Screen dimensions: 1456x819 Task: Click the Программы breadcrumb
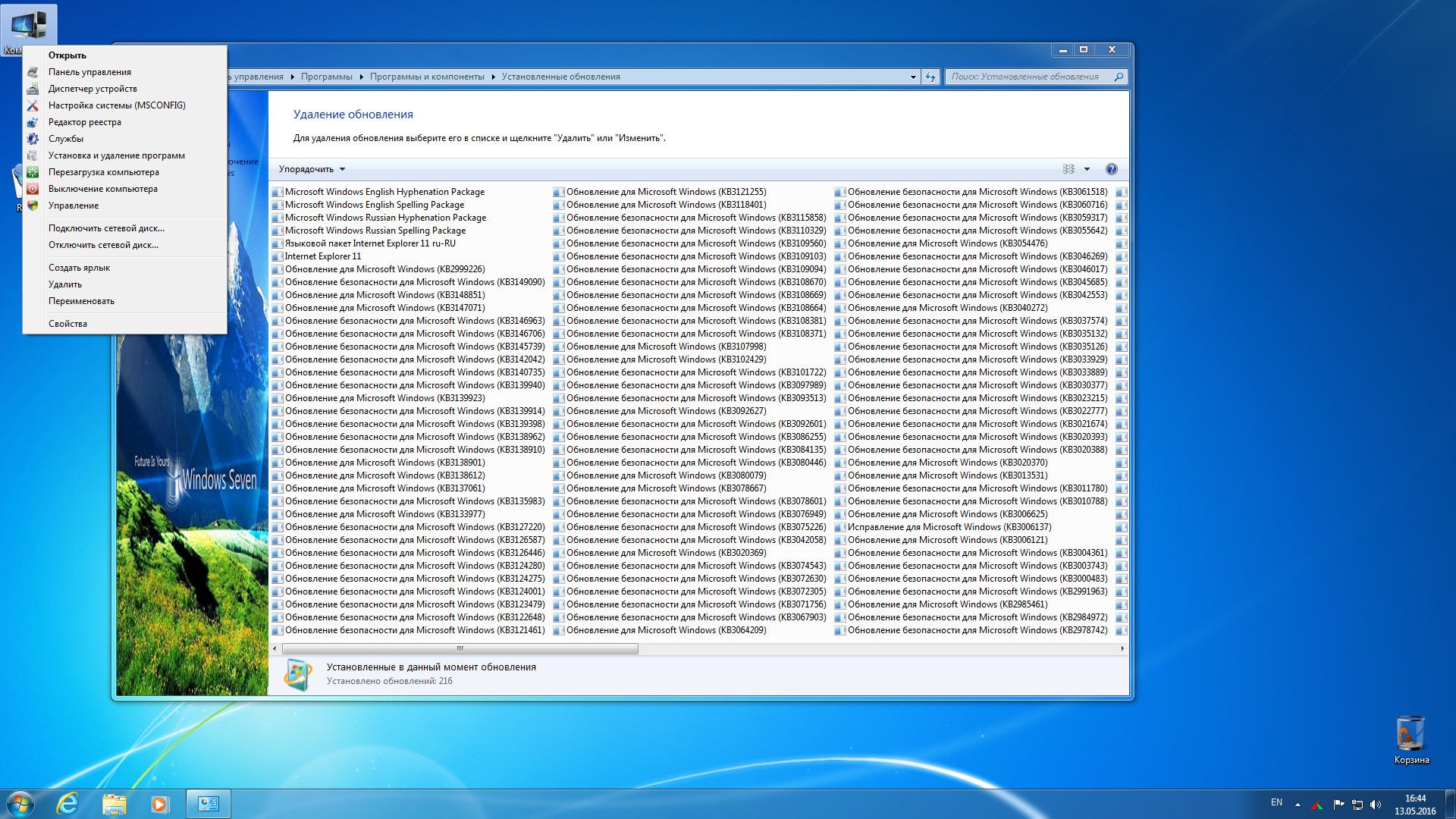pyautogui.click(x=326, y=77)
